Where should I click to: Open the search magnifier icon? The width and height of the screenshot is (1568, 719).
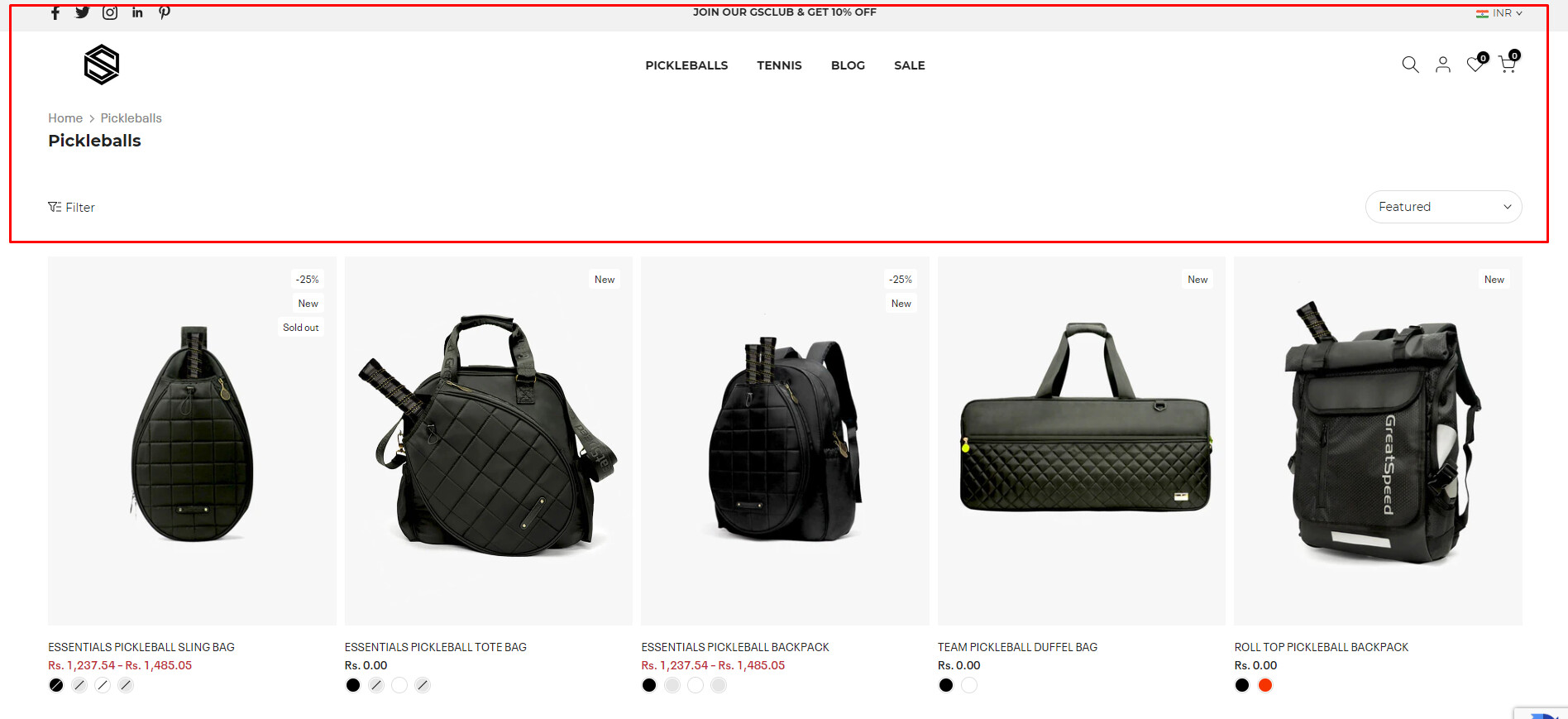tap(1410, 65)
